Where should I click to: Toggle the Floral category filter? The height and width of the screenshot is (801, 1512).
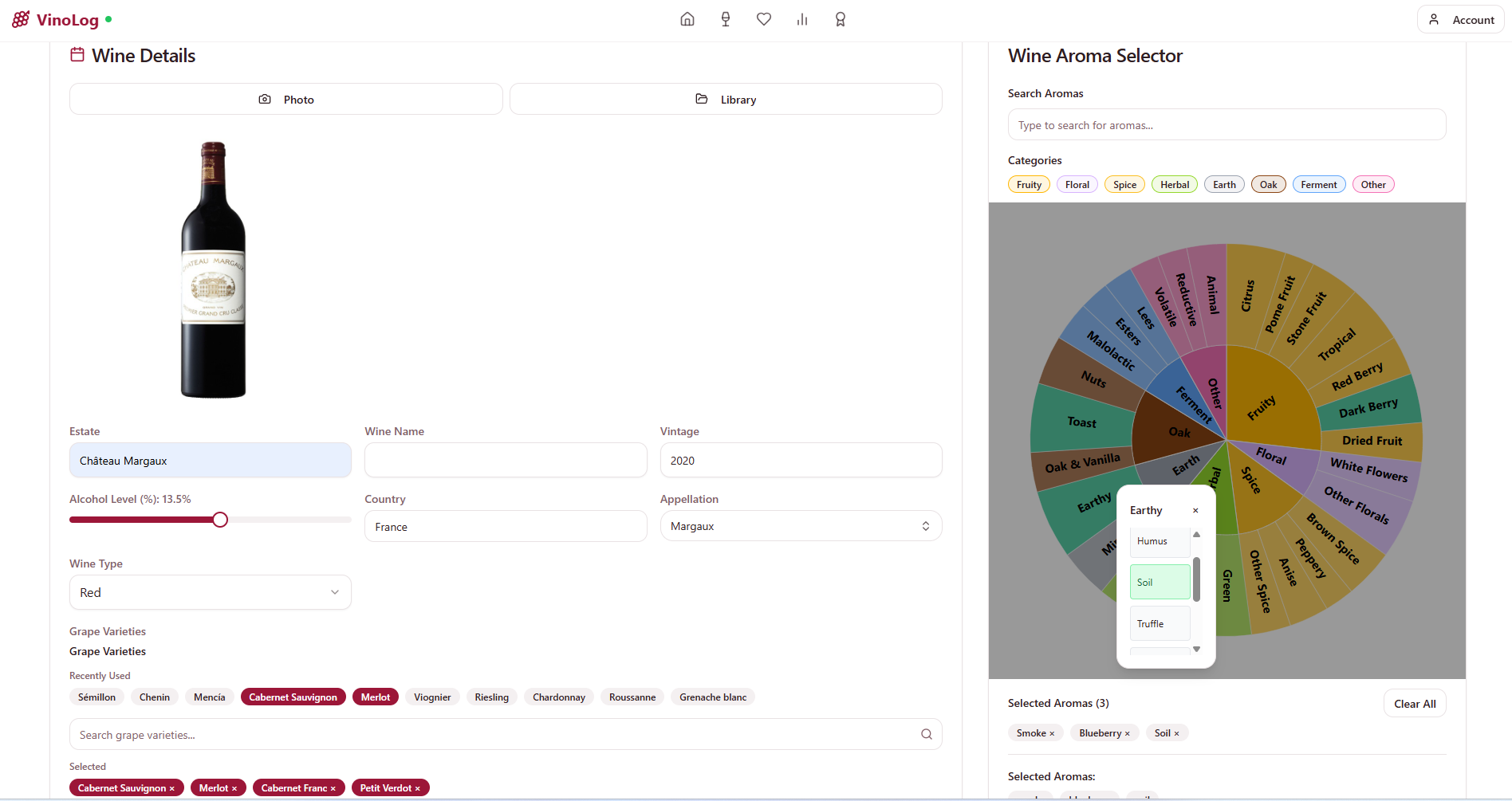(1077, 184)
